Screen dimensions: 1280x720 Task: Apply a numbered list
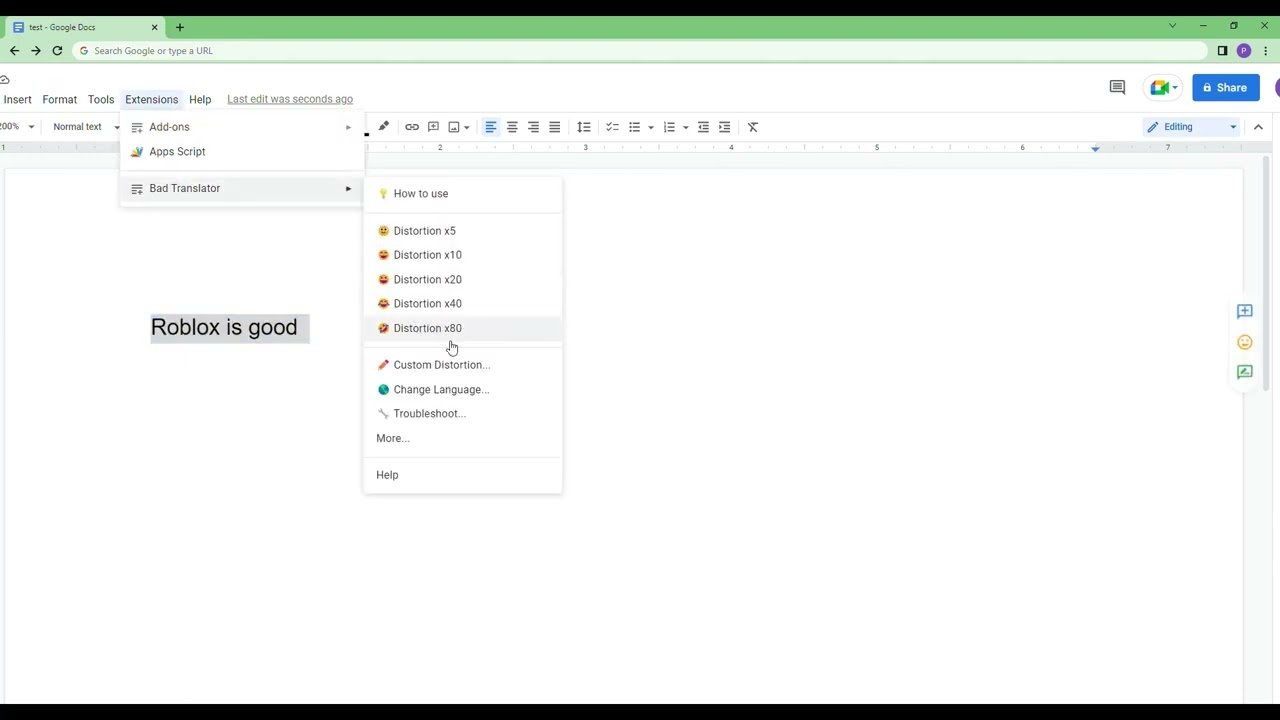[669, 127]
